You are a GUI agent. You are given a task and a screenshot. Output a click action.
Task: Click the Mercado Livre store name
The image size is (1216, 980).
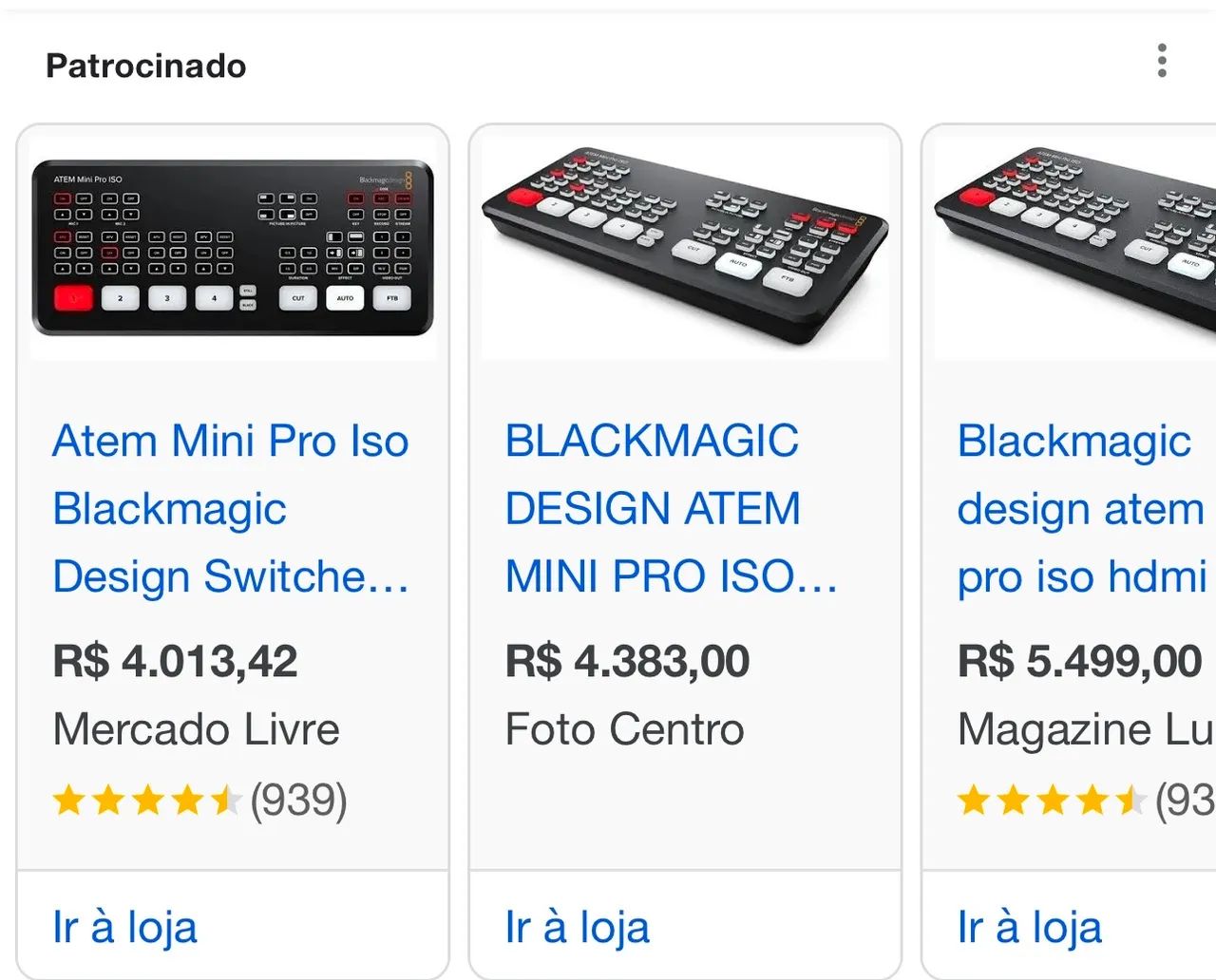pos(197,729)
